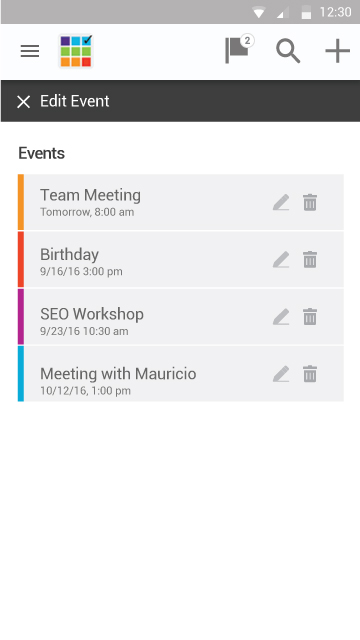Tap the purple SEO Workshop color bar
The height and width of the screenshot is (640, 360).
pyautogui.click(x=21, y=316)
